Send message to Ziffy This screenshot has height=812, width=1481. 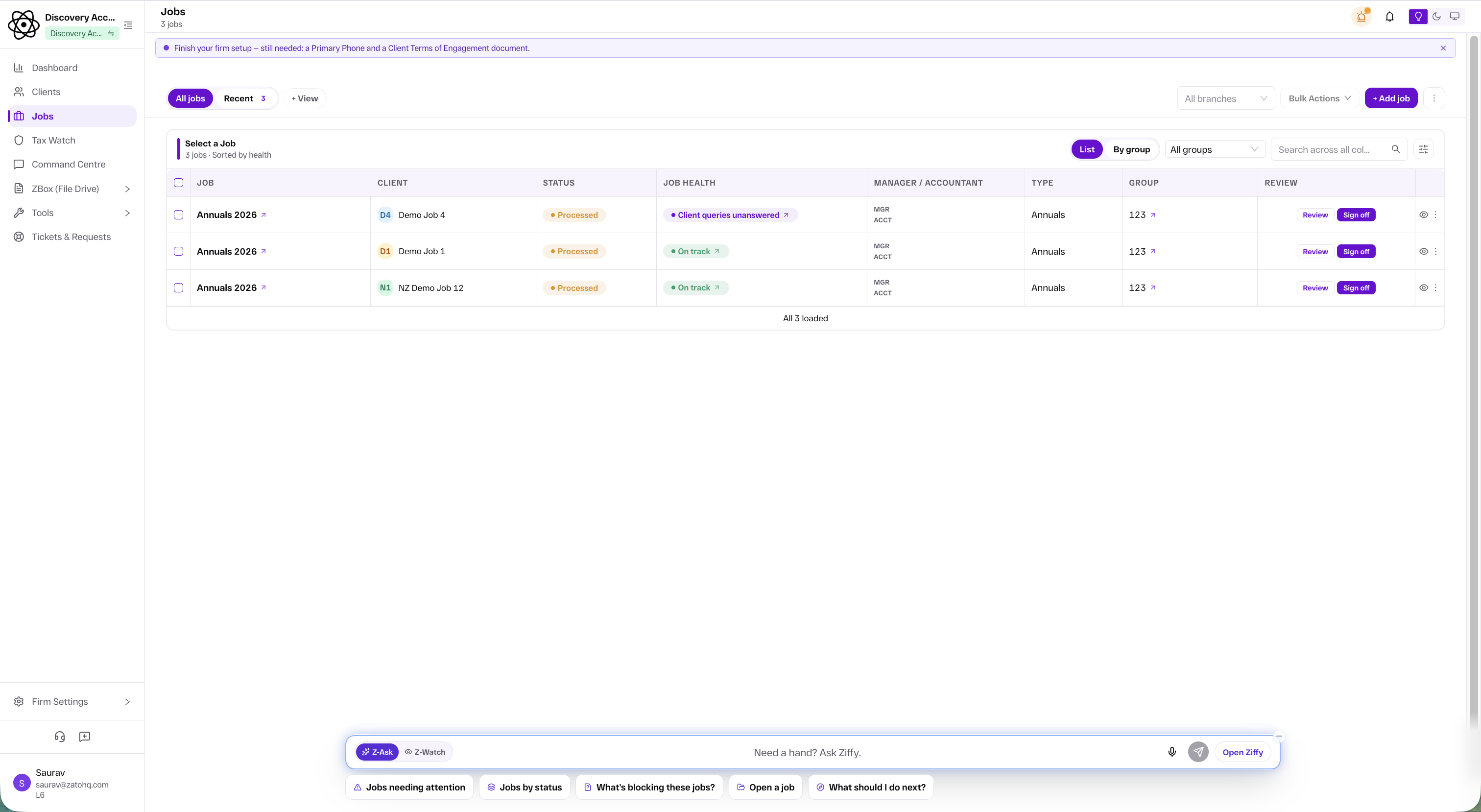coord(1198,752)
